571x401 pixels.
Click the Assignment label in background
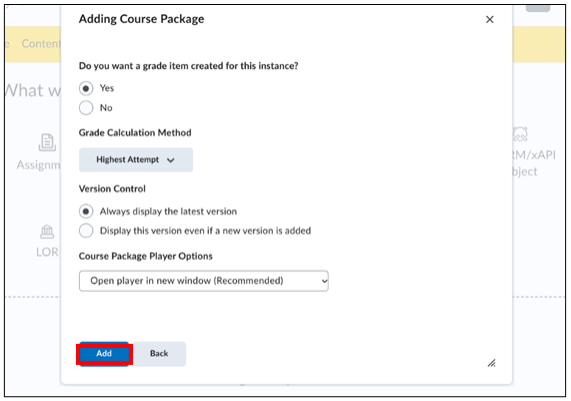point(39,165)
